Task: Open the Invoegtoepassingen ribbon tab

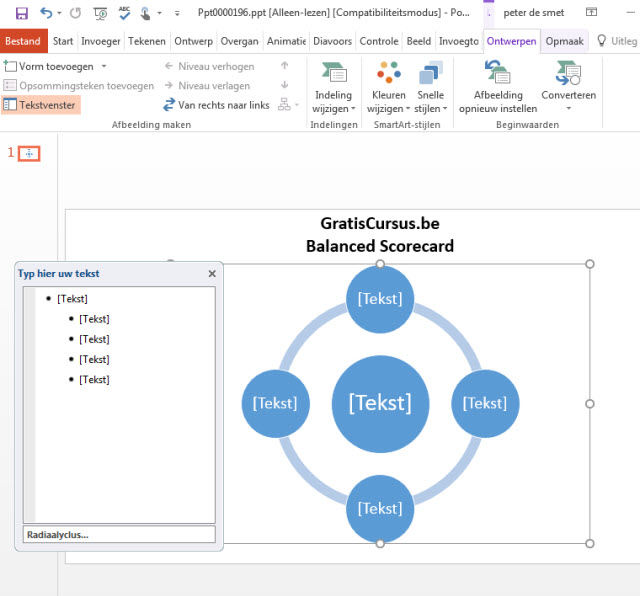Action: [459, 41]
